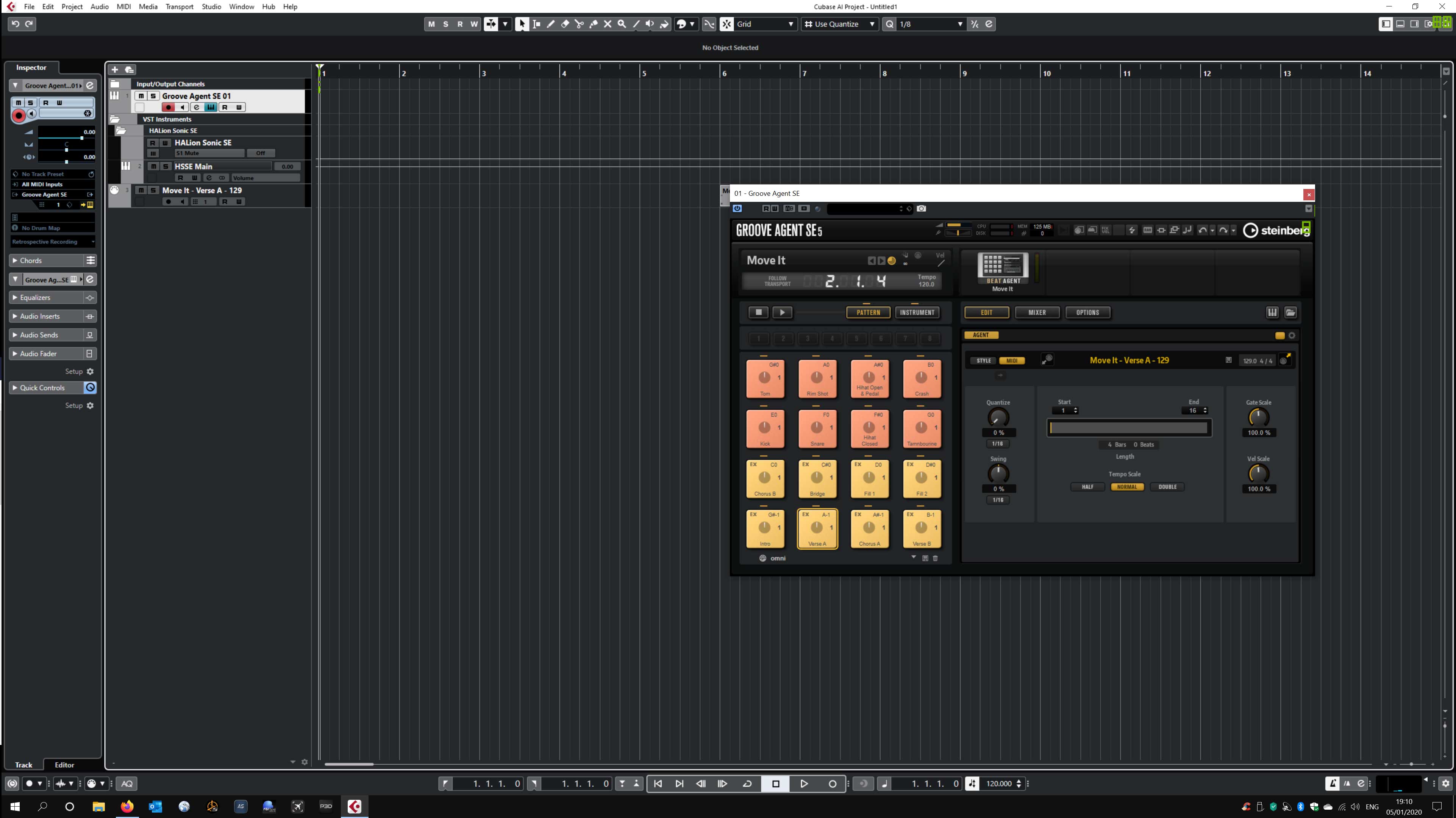Click the snapshot camera icon in plugin window
This screenshot has height=818, width=1456.
point(921,209)
